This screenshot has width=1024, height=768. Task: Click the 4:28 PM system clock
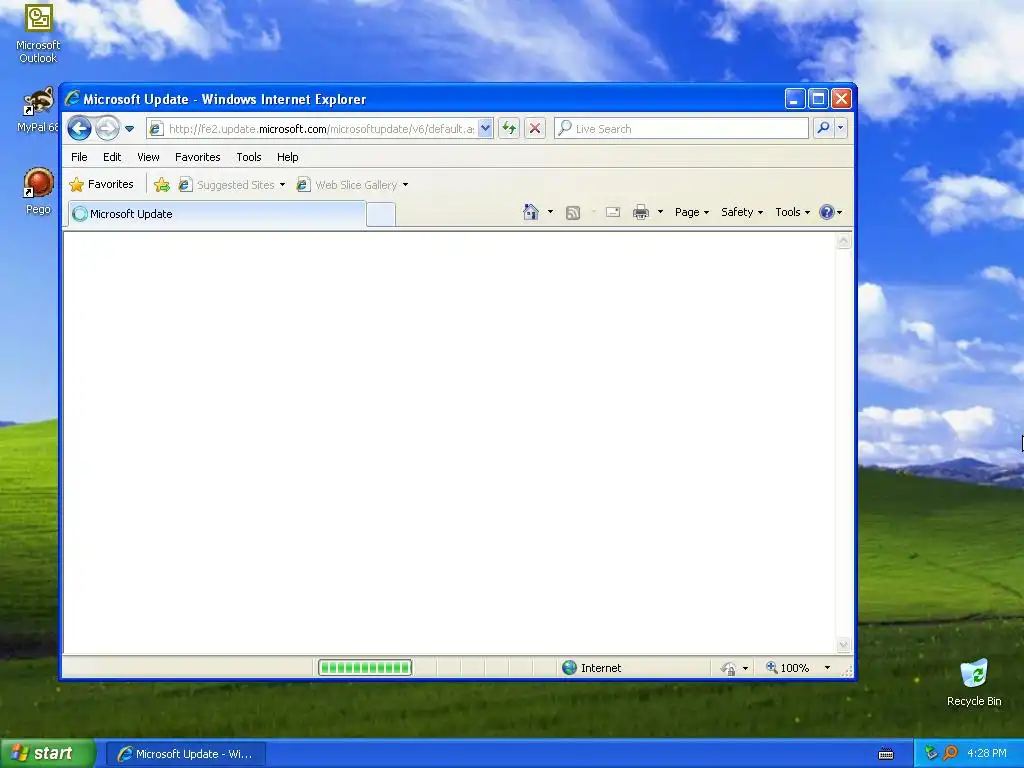(987, 753)
